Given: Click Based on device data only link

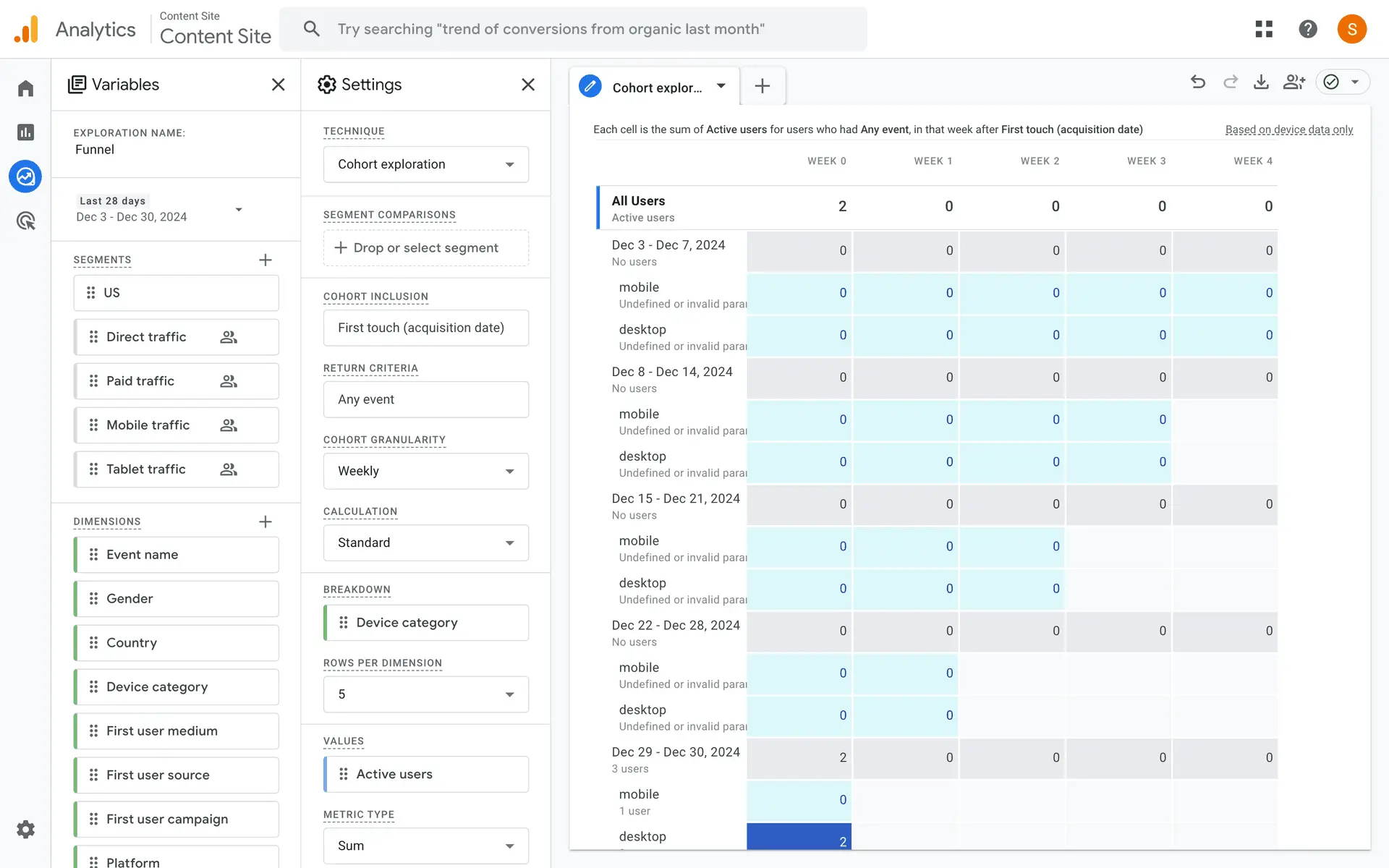Looking at the screenshot, I should click(x=1288, y=129).
